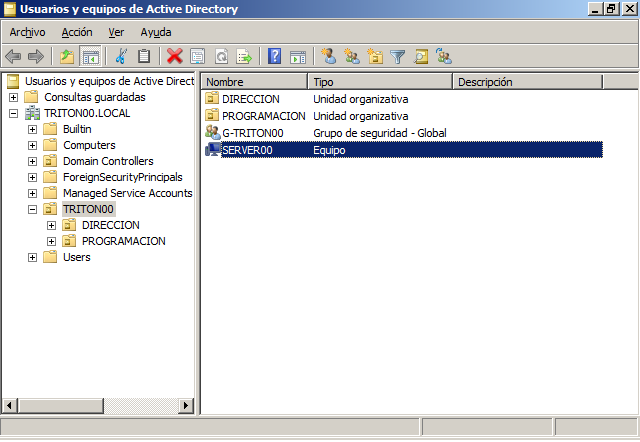Viewport: 640px width, 442px height.
Task: Collapse the TRITON00.LOCAL domain node
Action: 13,113
